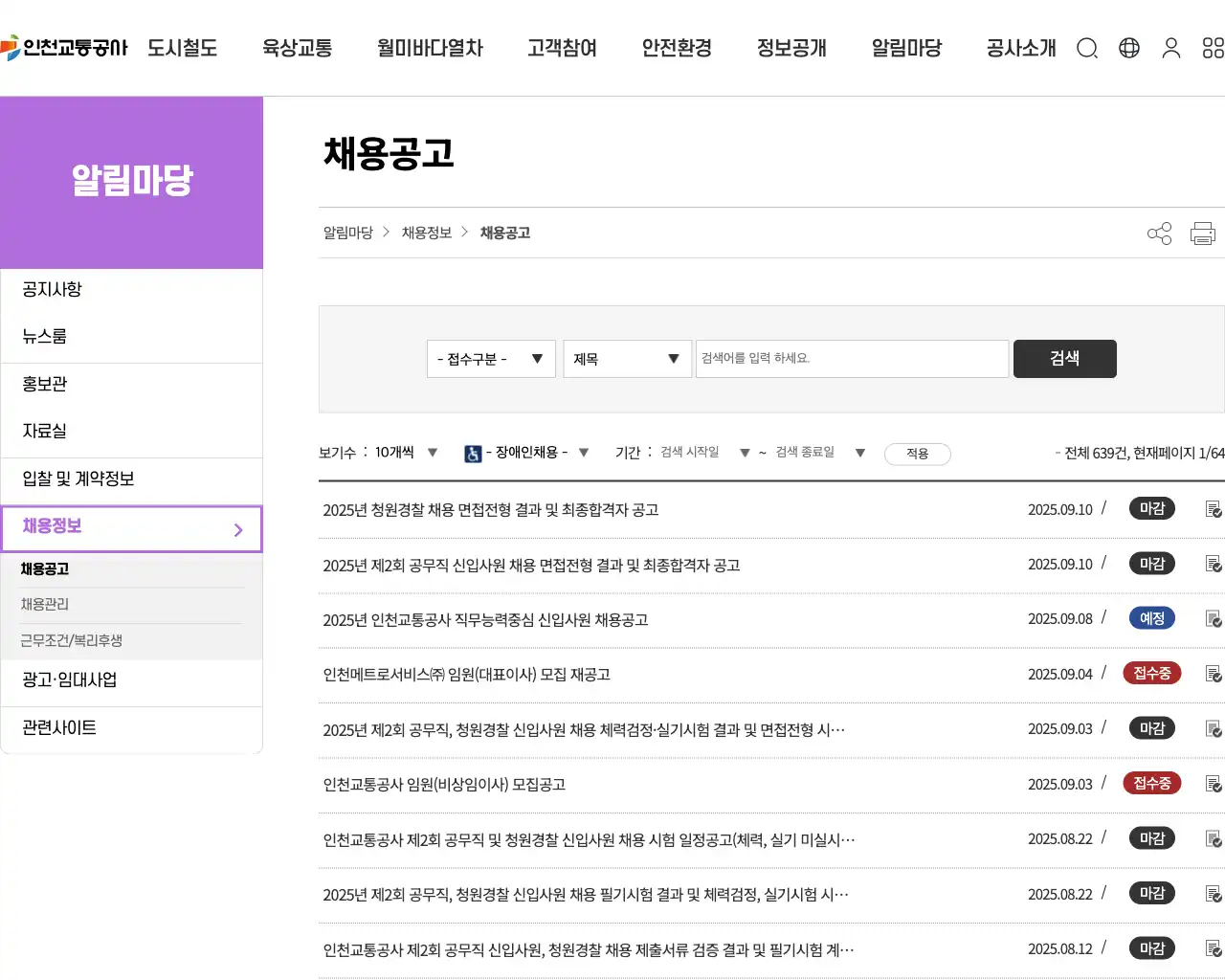Click the wheelchair accessibility icon
This screenshot has height=980, width=1225.
473,454
